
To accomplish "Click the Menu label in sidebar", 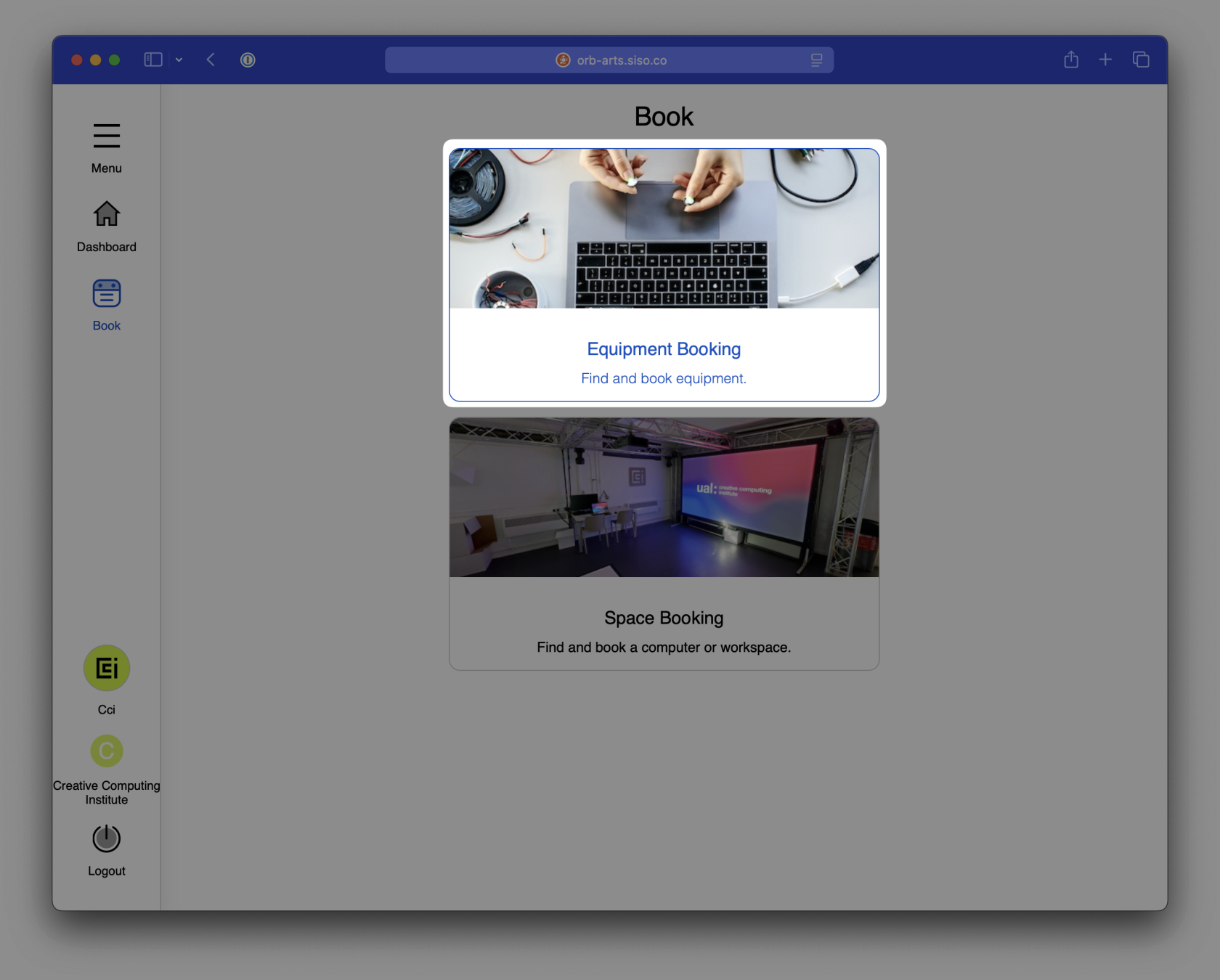I will pyautogui.click(x=106, y=168).
